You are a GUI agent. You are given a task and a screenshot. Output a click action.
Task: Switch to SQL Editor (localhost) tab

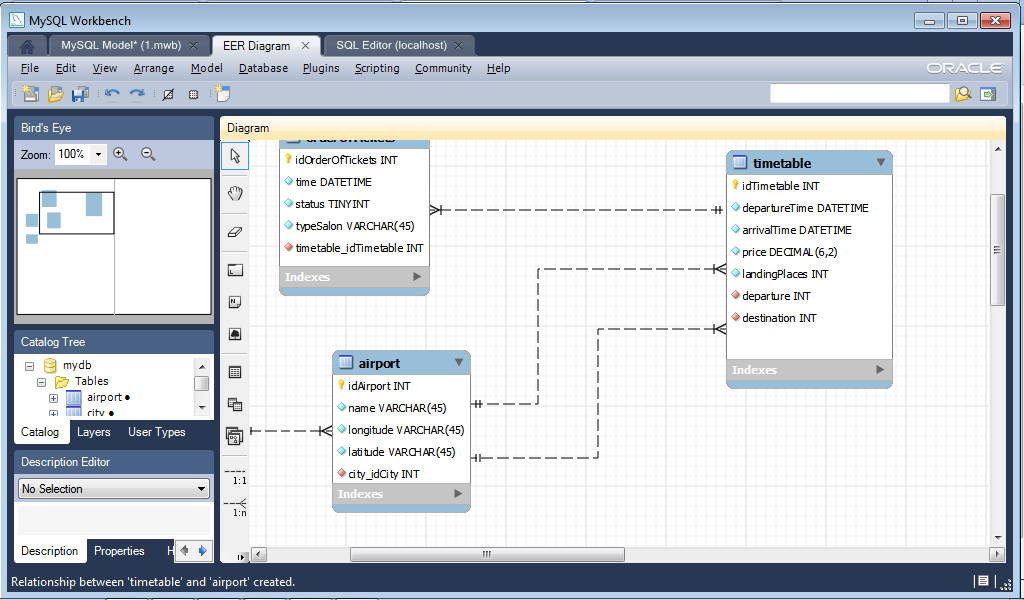[x=391, y=46]
